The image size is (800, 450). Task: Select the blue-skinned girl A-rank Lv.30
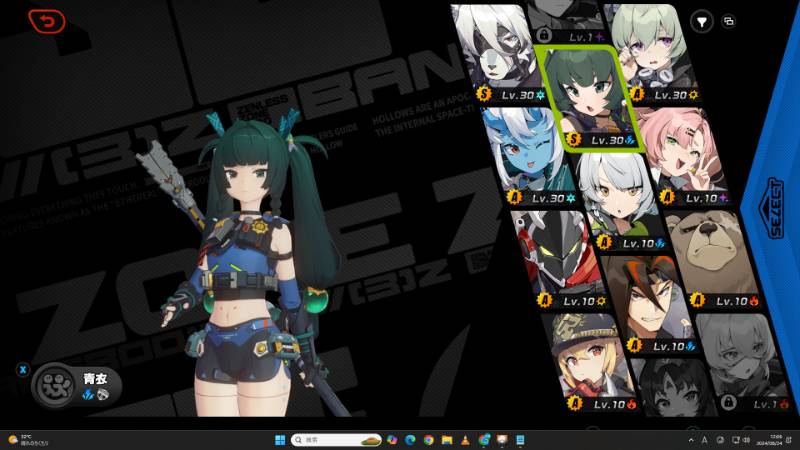pyautogui.click(x=531, y=157)
